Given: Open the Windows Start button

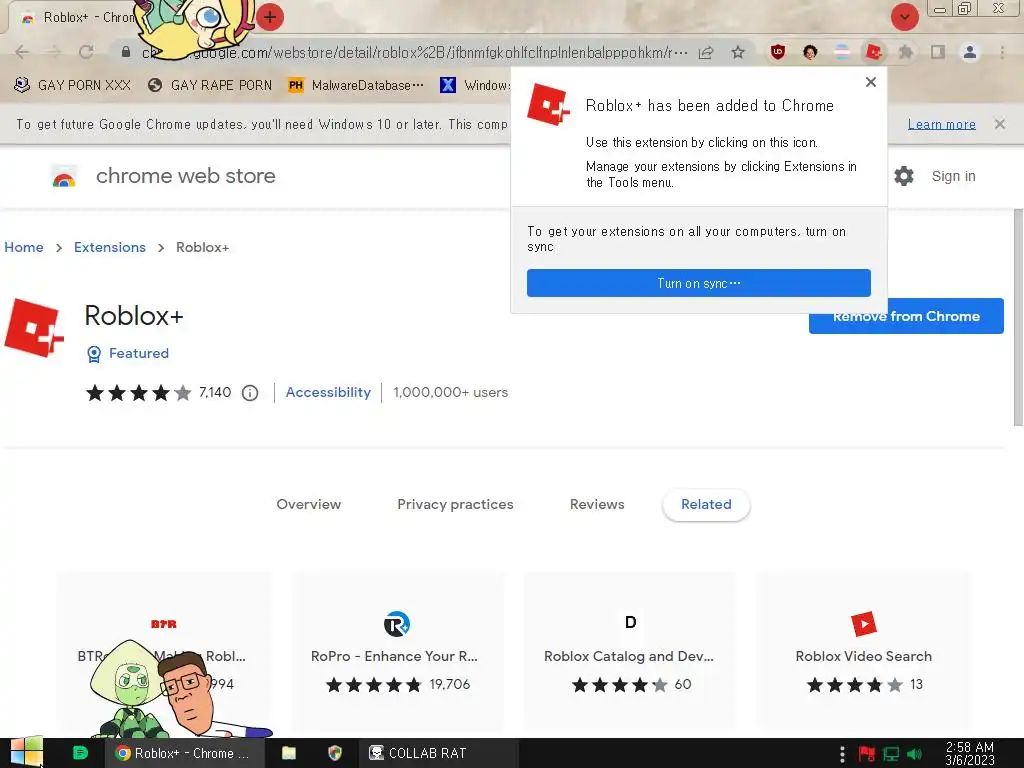Looking at the screenshot, I should tap(26, 753).
